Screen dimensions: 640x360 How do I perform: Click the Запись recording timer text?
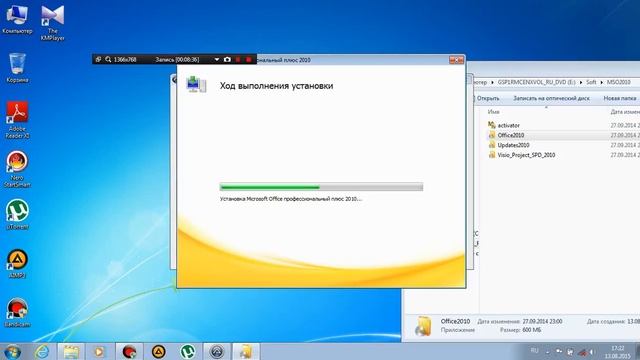coord(177,60)
